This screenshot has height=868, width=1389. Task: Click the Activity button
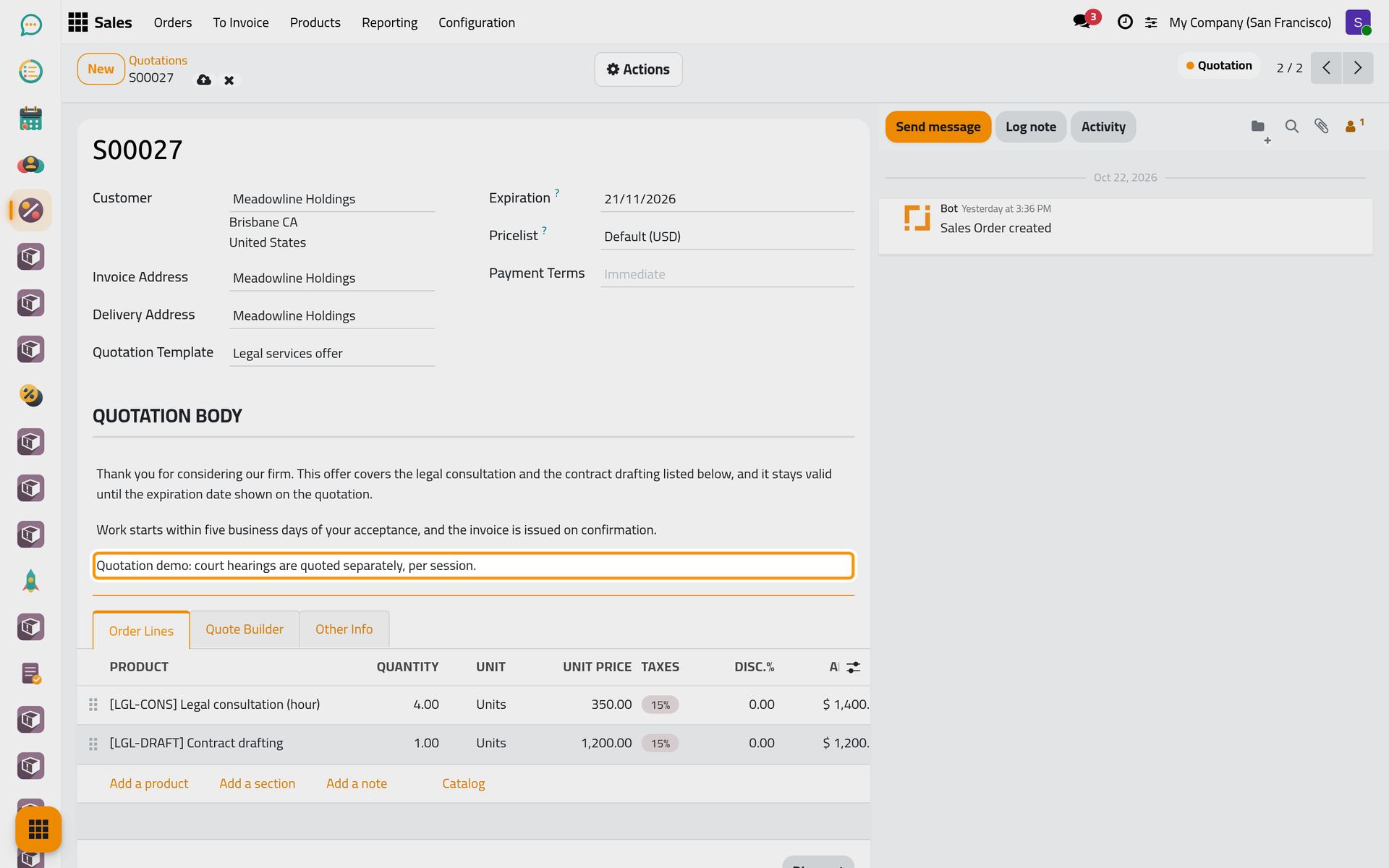click(1103, 127)
